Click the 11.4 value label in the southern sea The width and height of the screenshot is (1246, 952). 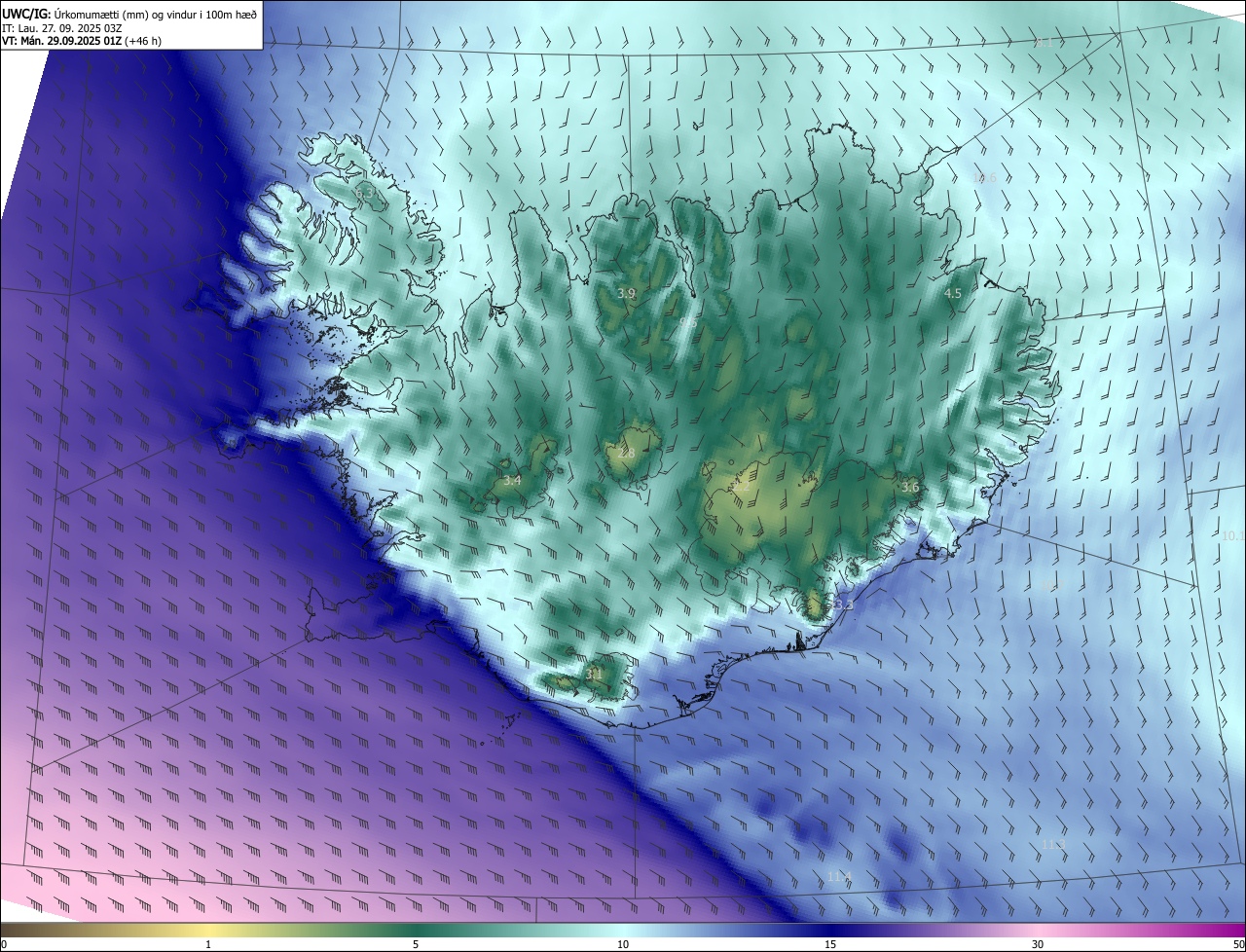click(839, 876)
